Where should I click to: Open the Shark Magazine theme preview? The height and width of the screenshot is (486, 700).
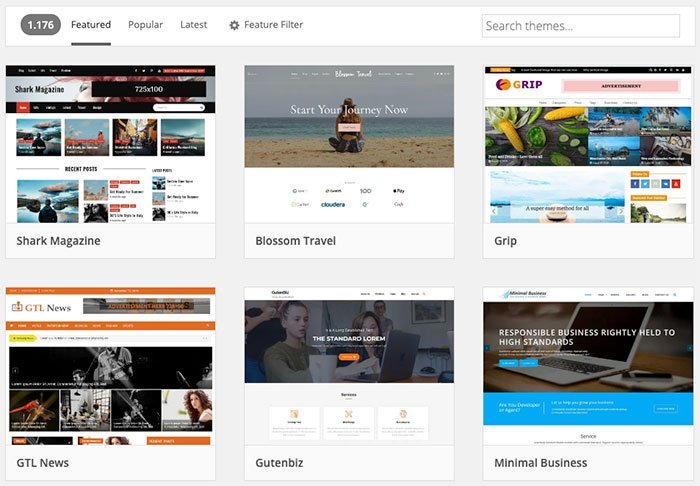tap(110, 144)
